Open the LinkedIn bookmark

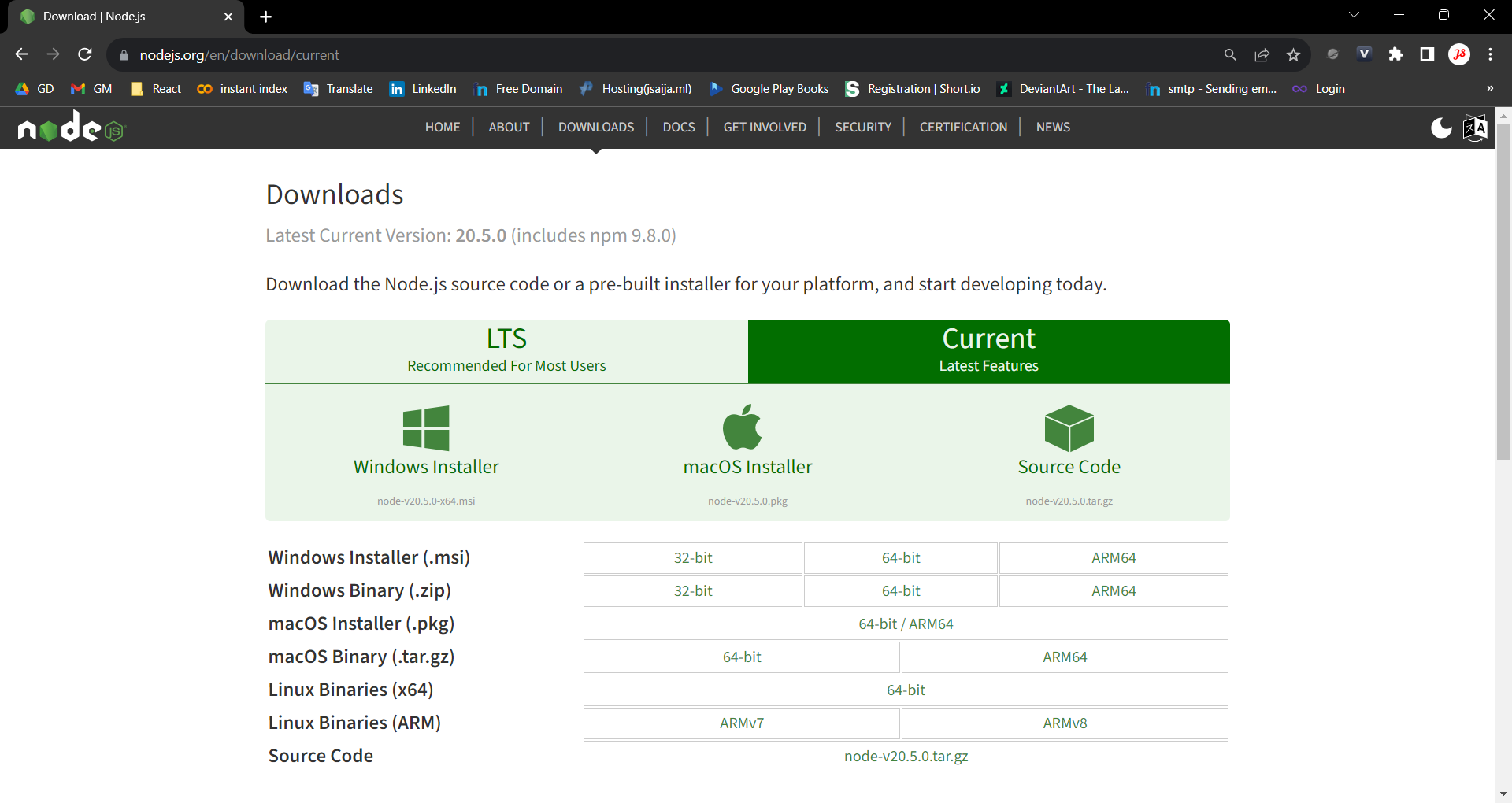tap(423, 89)
